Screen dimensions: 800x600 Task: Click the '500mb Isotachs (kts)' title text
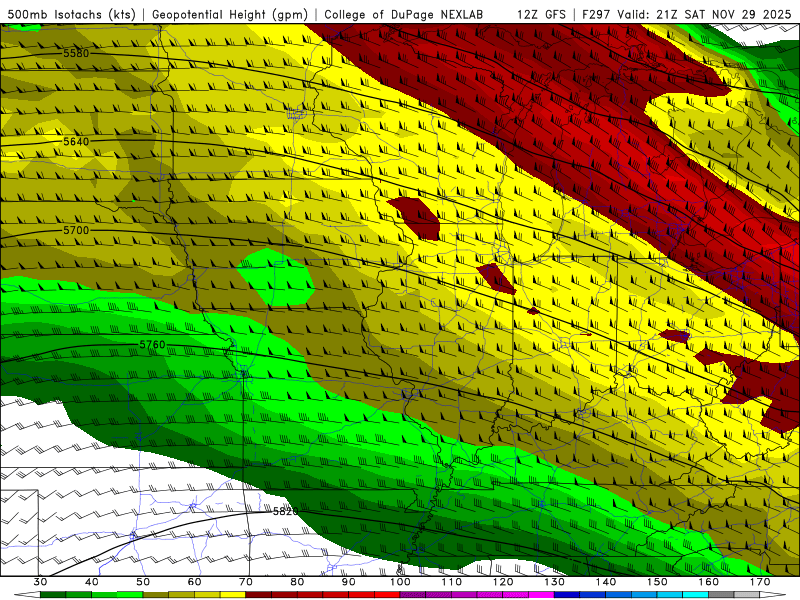72,14
